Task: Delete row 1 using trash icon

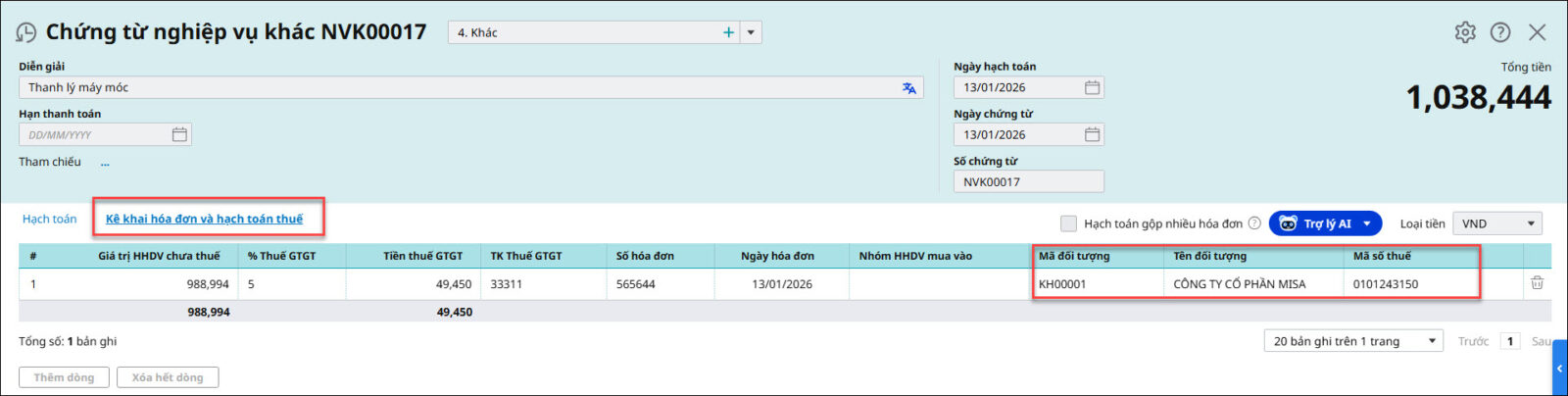Action: pos(1537,283)
